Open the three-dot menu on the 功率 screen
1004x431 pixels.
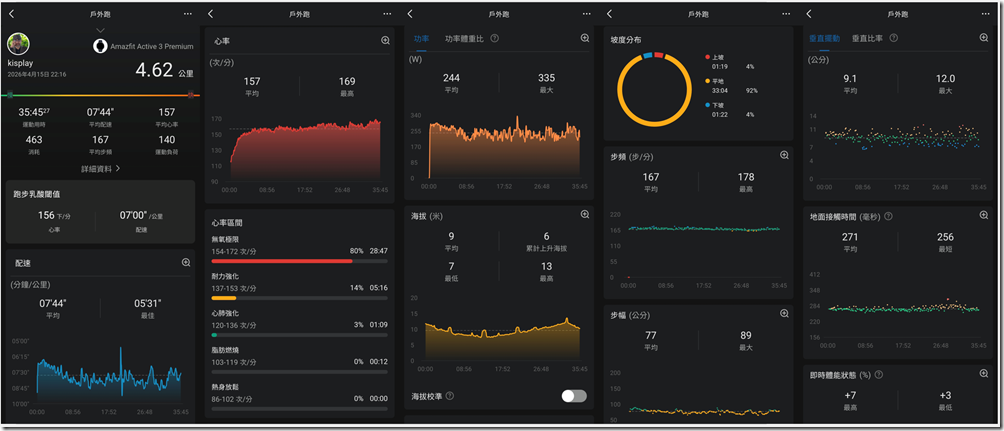(585, 14)
